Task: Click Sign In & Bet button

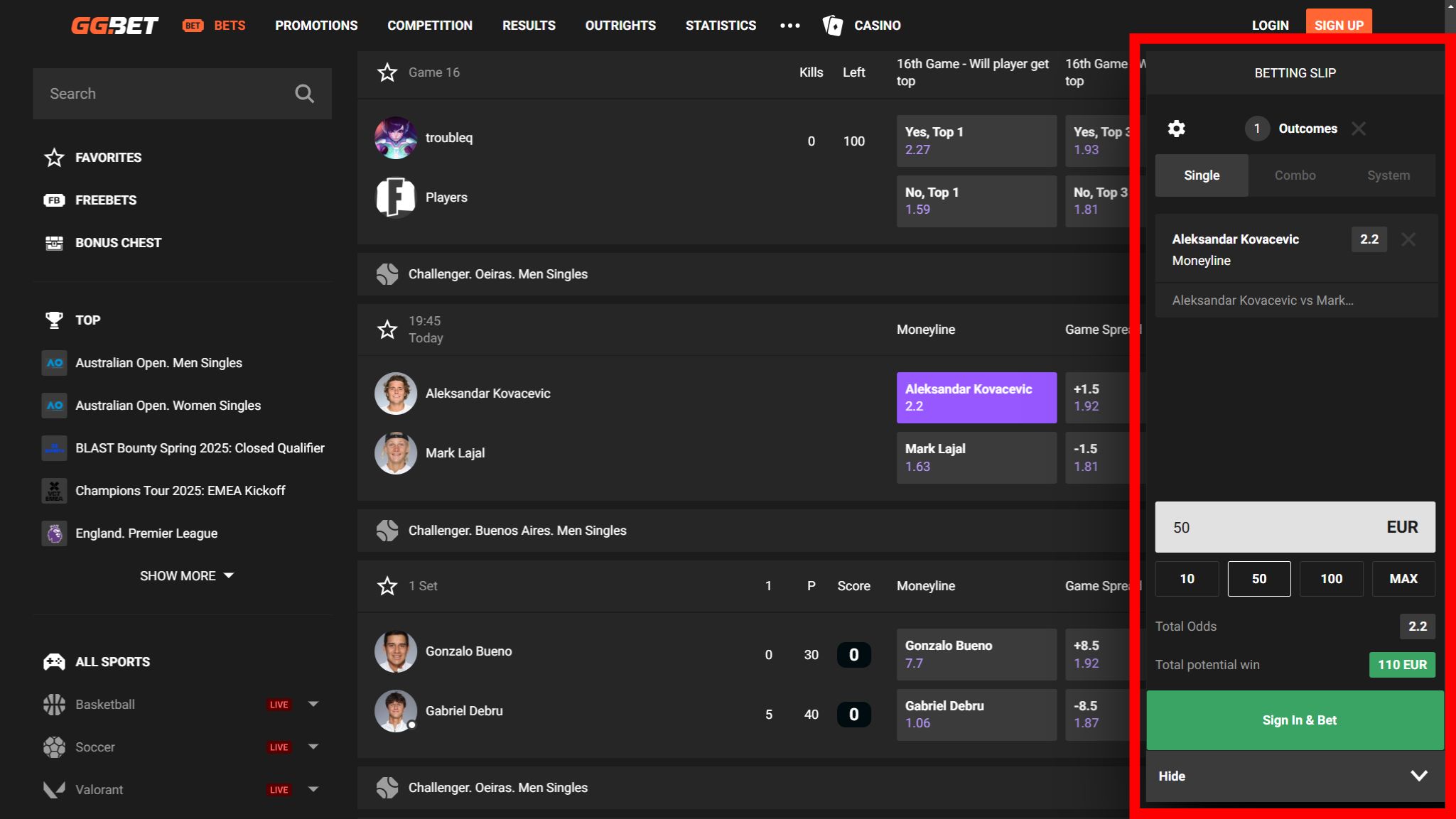Action: click(1295, 720)
